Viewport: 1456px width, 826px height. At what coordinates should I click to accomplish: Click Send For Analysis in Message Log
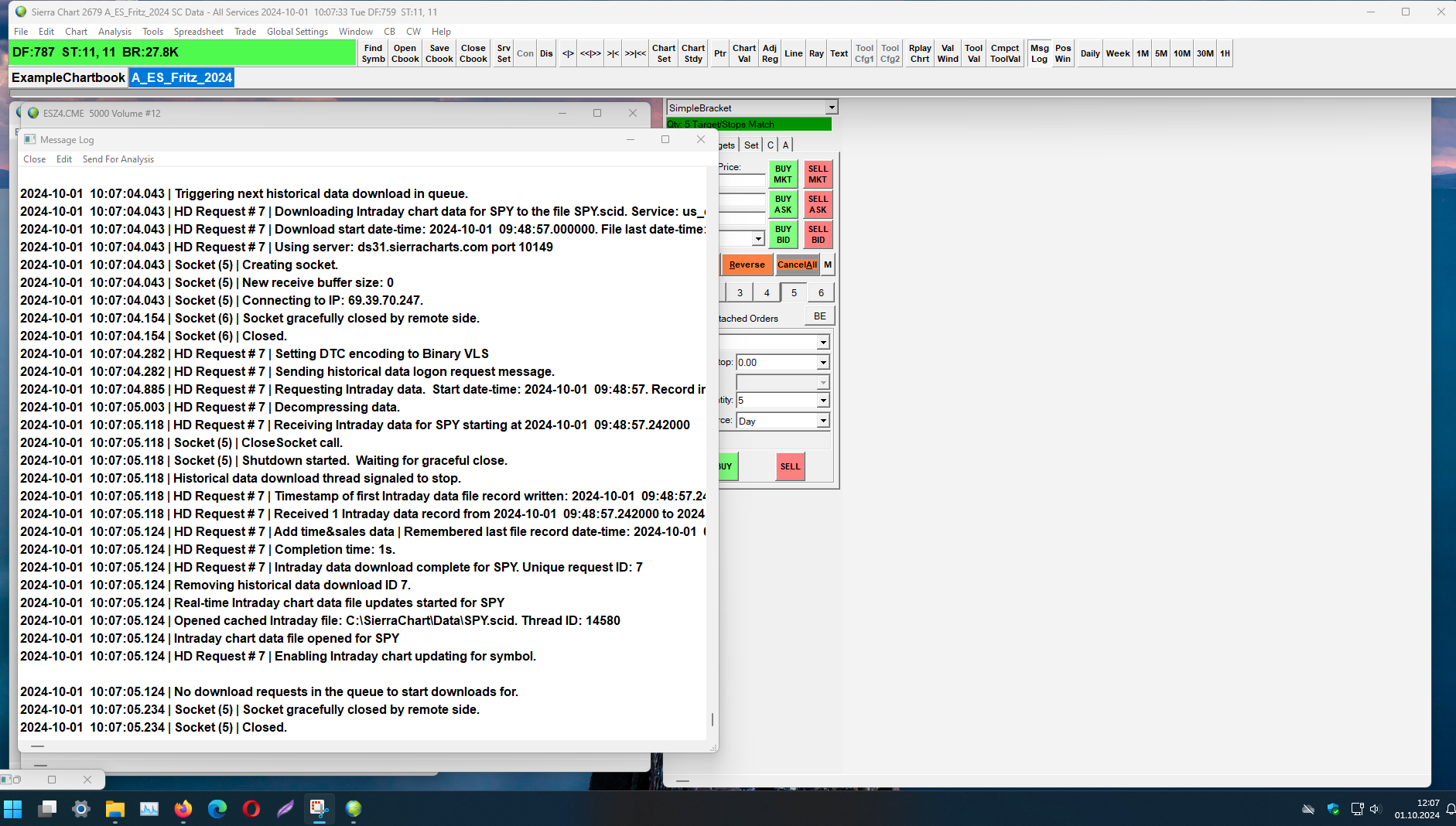(x=118, y=159)
